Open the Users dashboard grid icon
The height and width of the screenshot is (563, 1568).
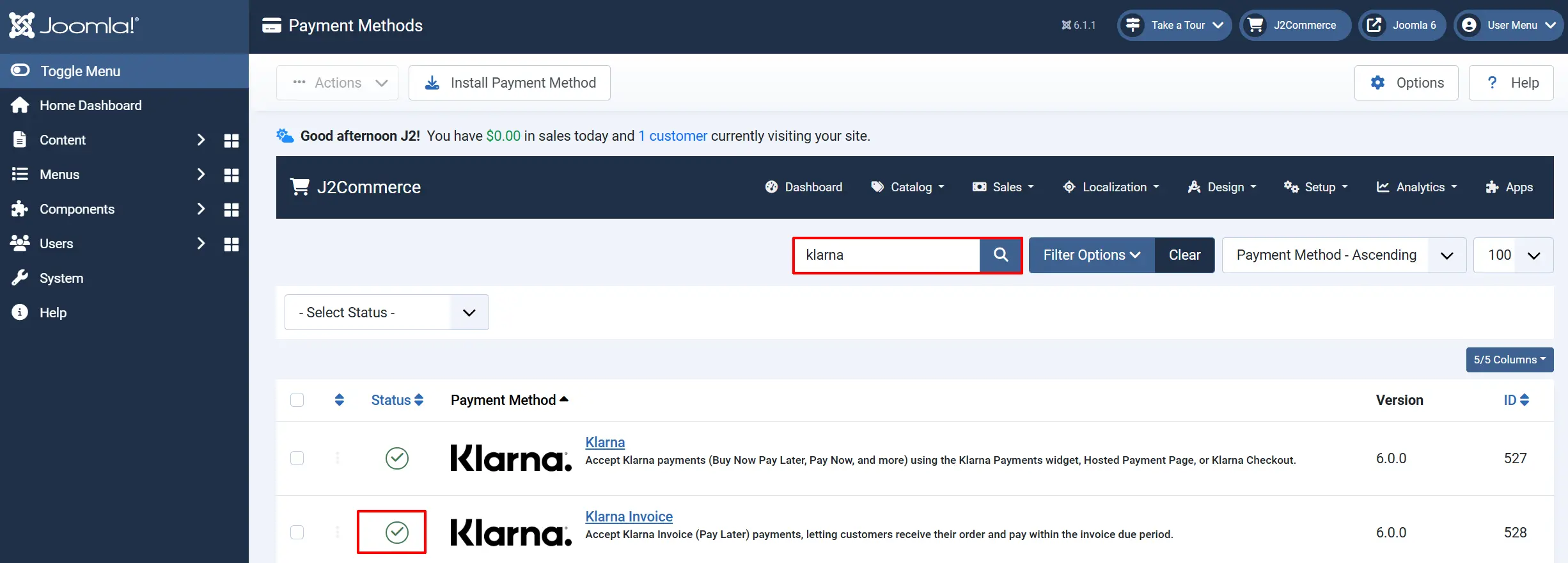(231, 244)
